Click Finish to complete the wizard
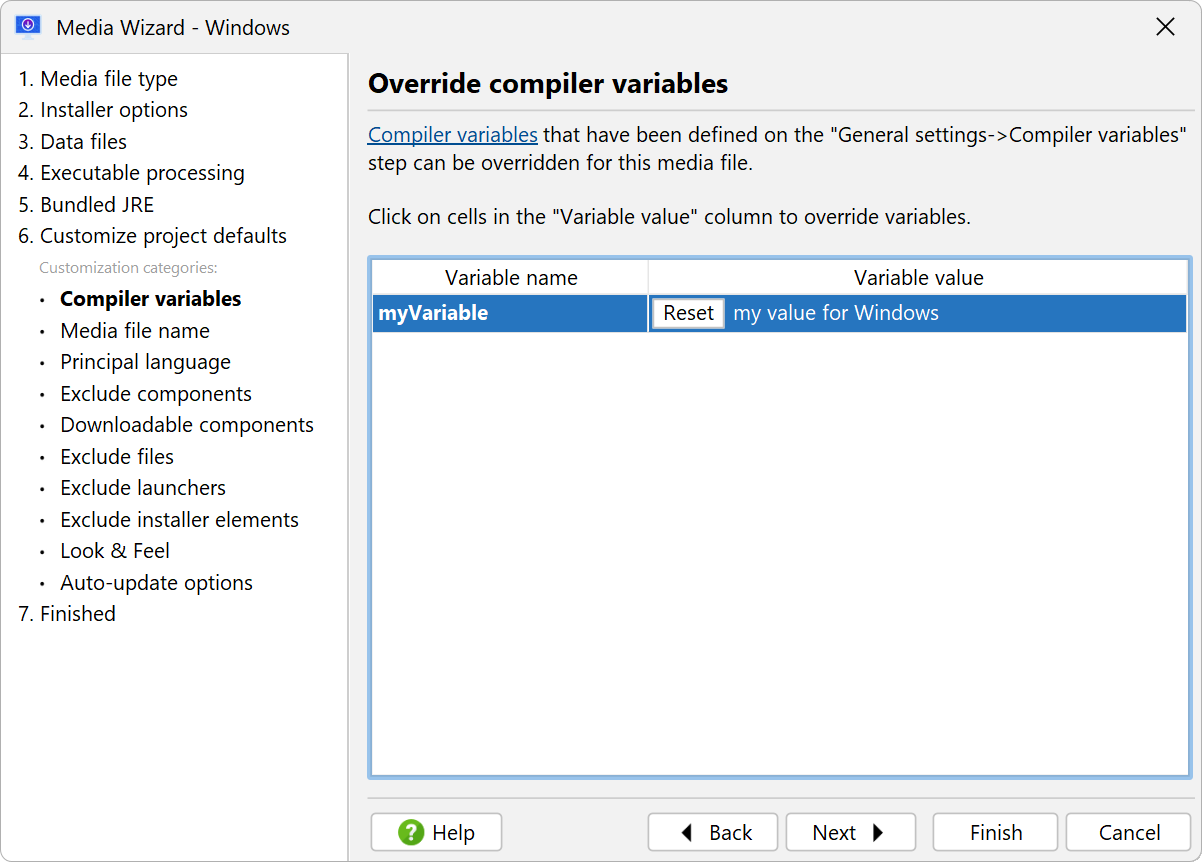Image resolution: width=1202 pixels, height=862 pixels. (x=995, y=832)
